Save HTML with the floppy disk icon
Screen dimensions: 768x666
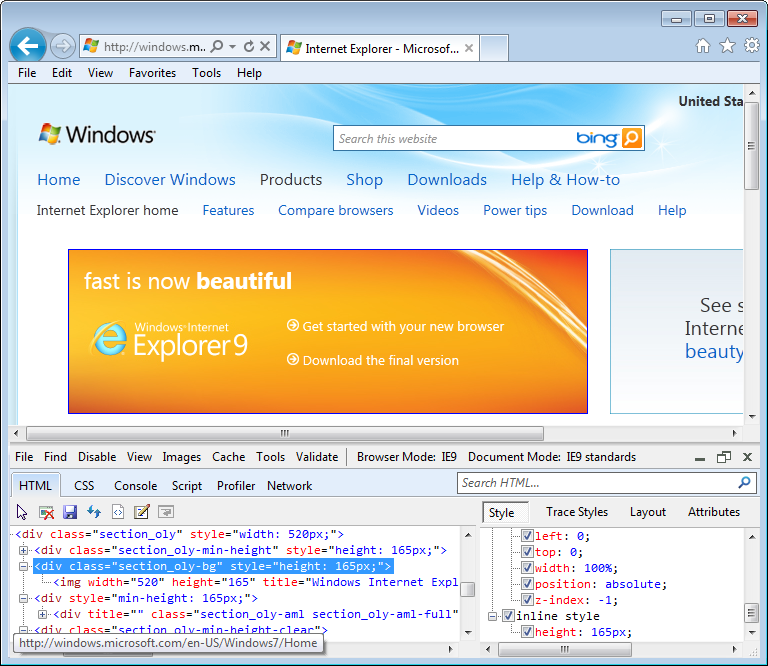coord(70,512)
